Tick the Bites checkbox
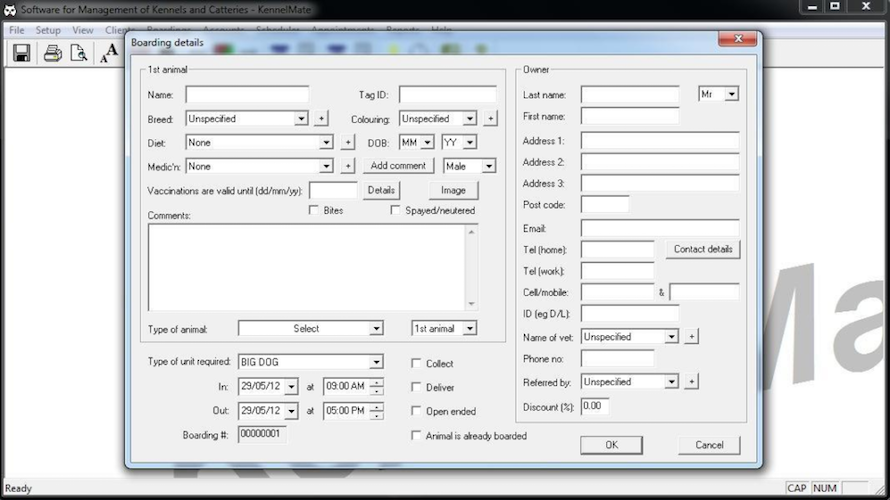This screenshot has height=500, width=890. (313, 210)
